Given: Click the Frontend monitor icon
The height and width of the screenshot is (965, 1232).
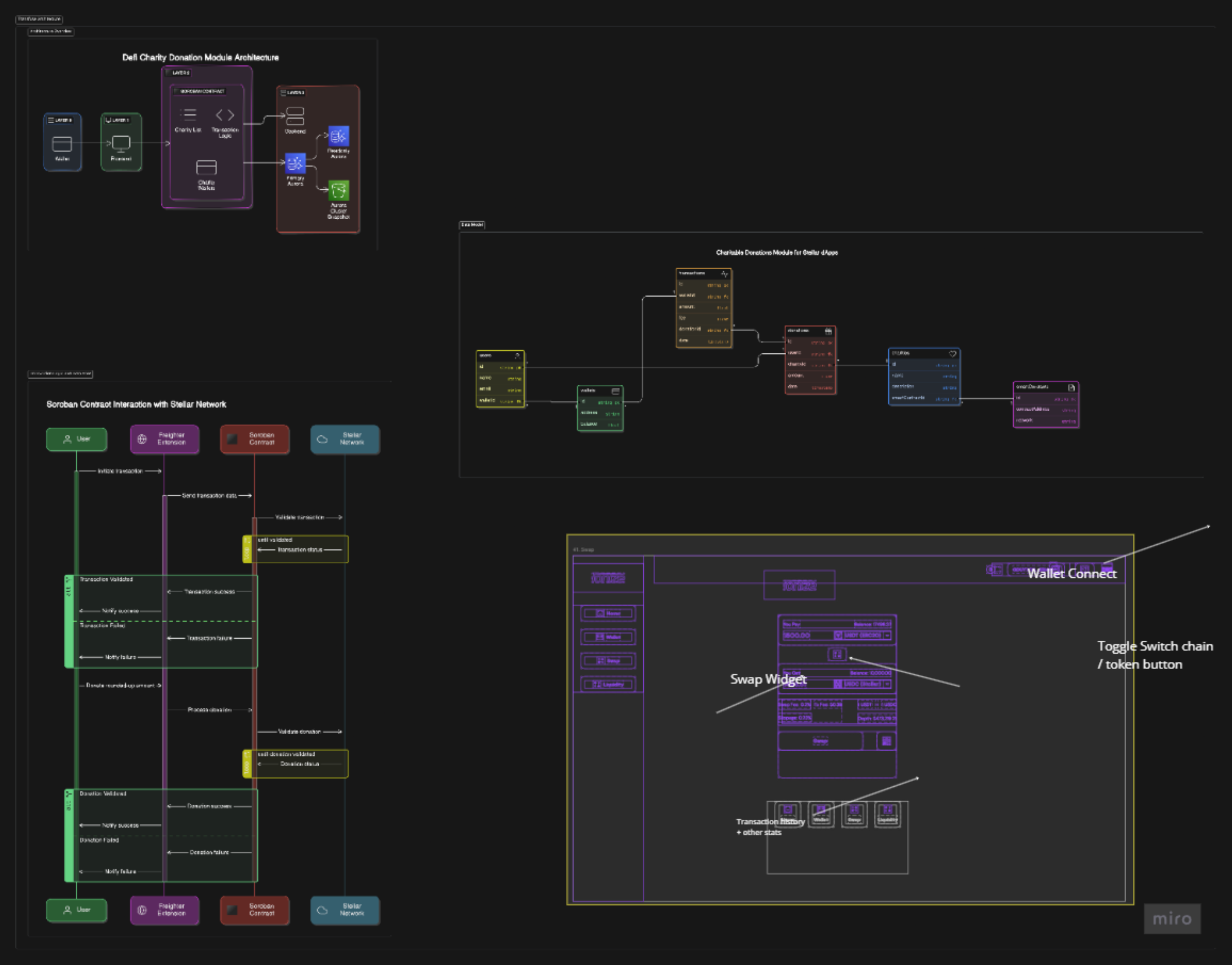Looking at the screenshot, I should [x=121, y=144].
